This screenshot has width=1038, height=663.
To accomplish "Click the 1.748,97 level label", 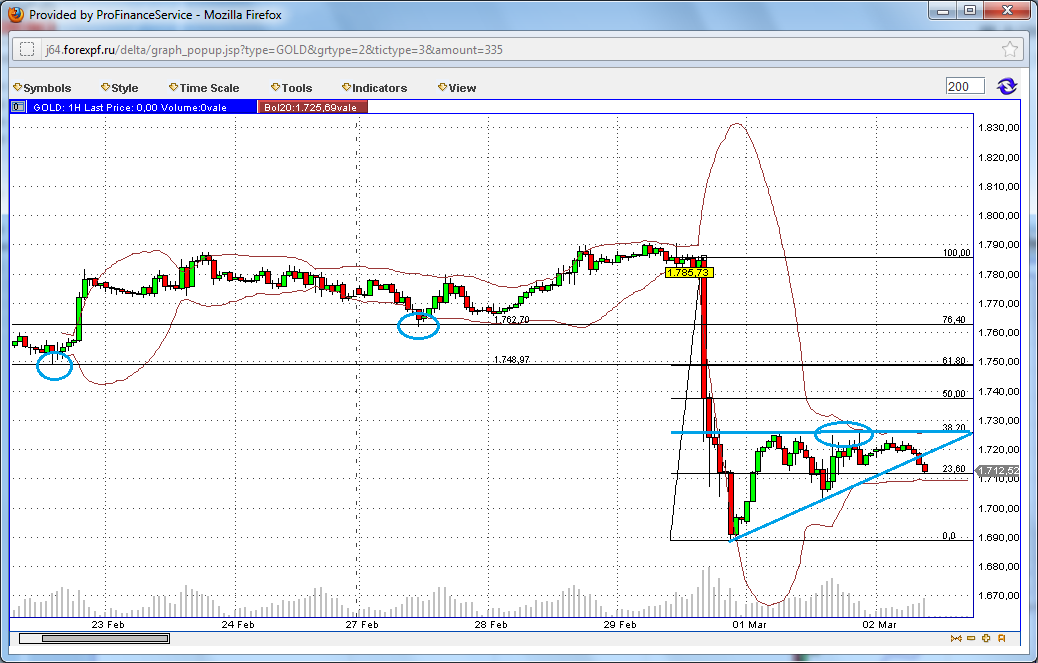I will click(512, 360).
